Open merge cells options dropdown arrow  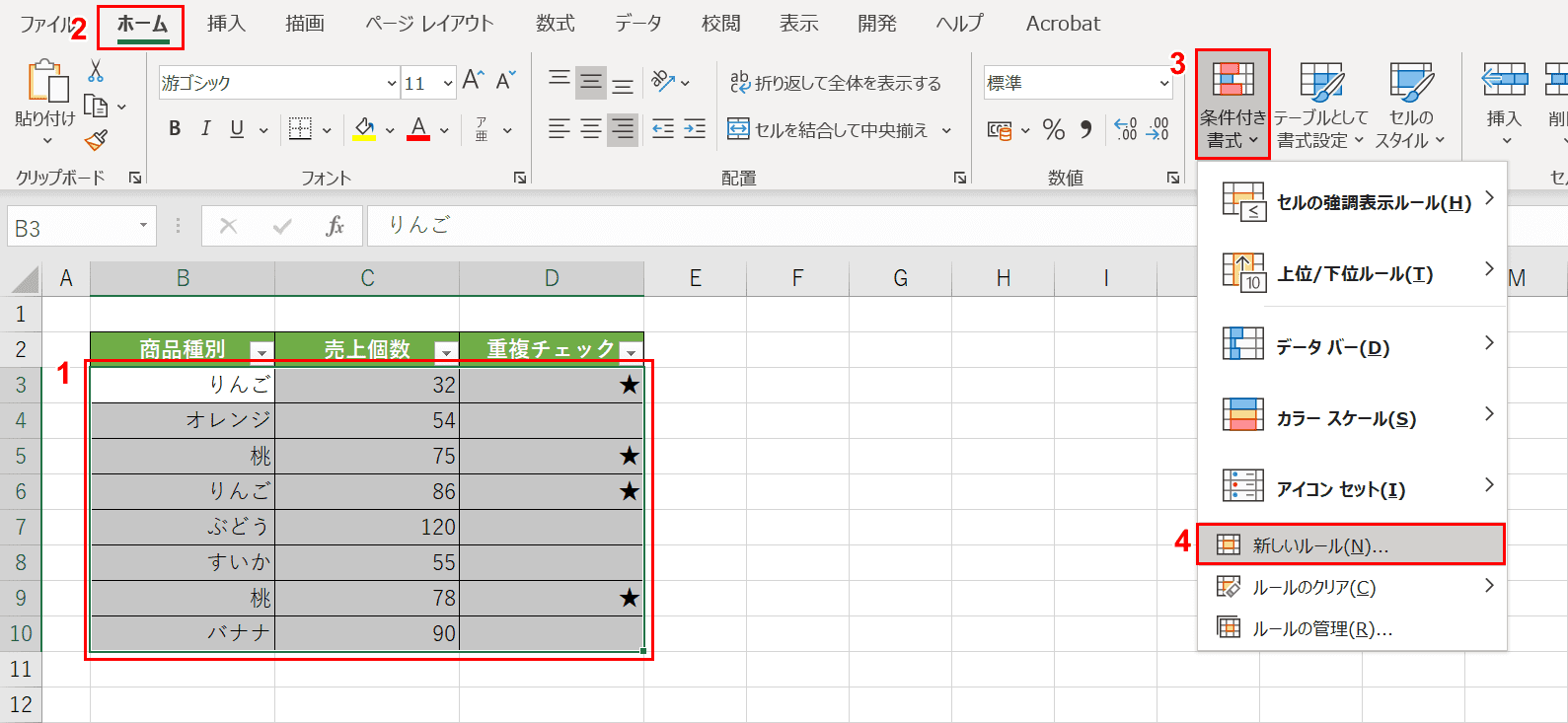click(x=946, y=129)
